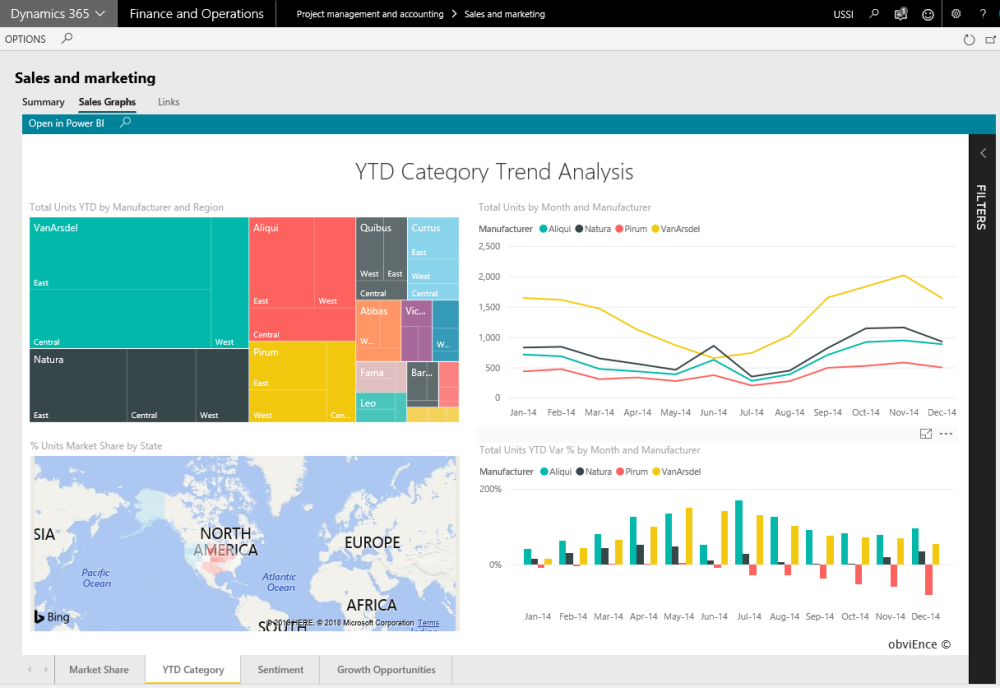
Task: Click the Finance and Operations home label
Action: coord(196,13)
